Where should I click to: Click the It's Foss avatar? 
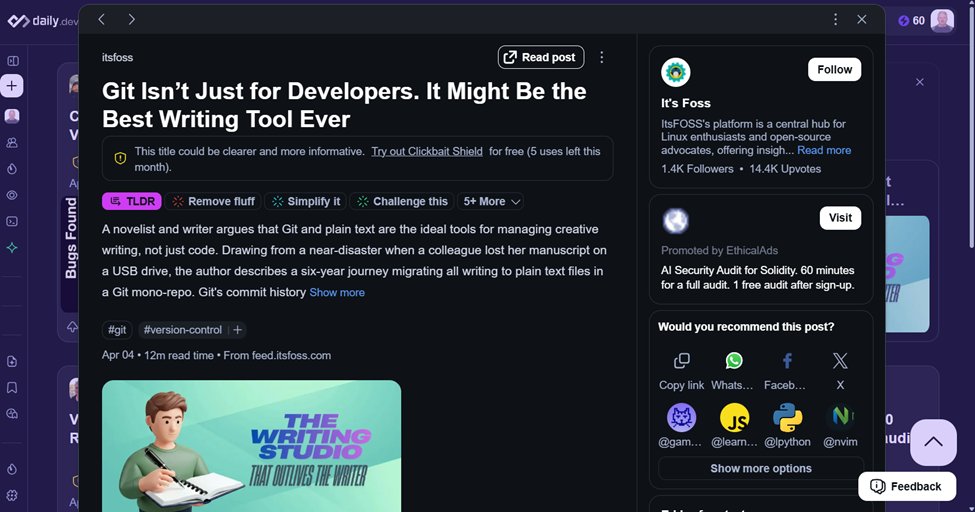(x=675, y=72)
